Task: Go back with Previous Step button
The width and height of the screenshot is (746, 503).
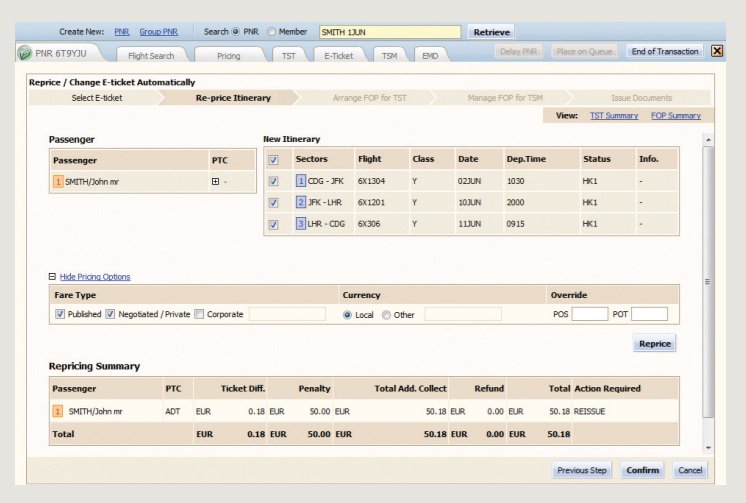Action: pyautogui.click(x=582, y=470)
